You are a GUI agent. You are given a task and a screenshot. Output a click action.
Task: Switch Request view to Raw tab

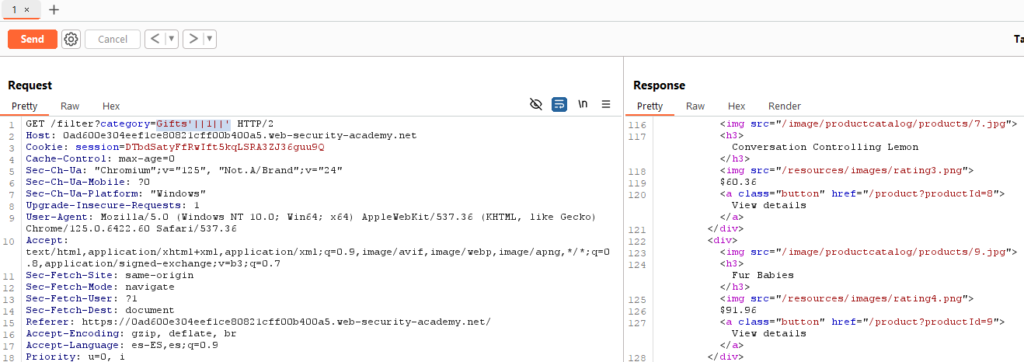pos(70,106)
